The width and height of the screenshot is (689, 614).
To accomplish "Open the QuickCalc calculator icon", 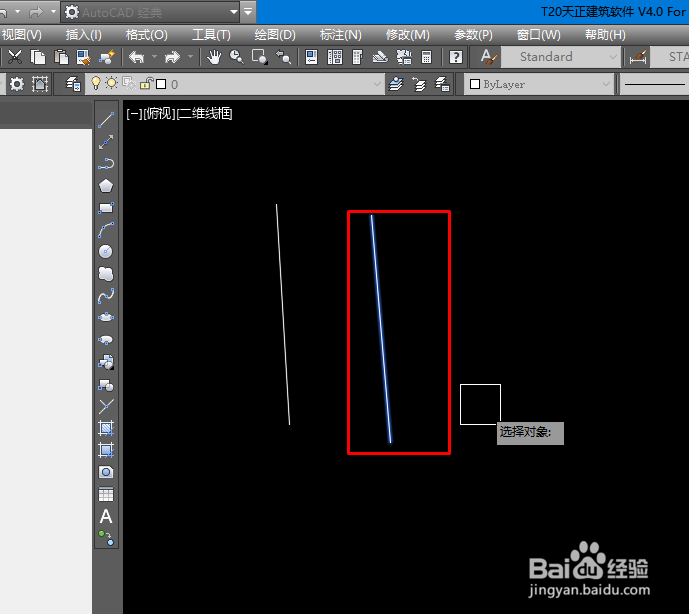I will point(426,57).
